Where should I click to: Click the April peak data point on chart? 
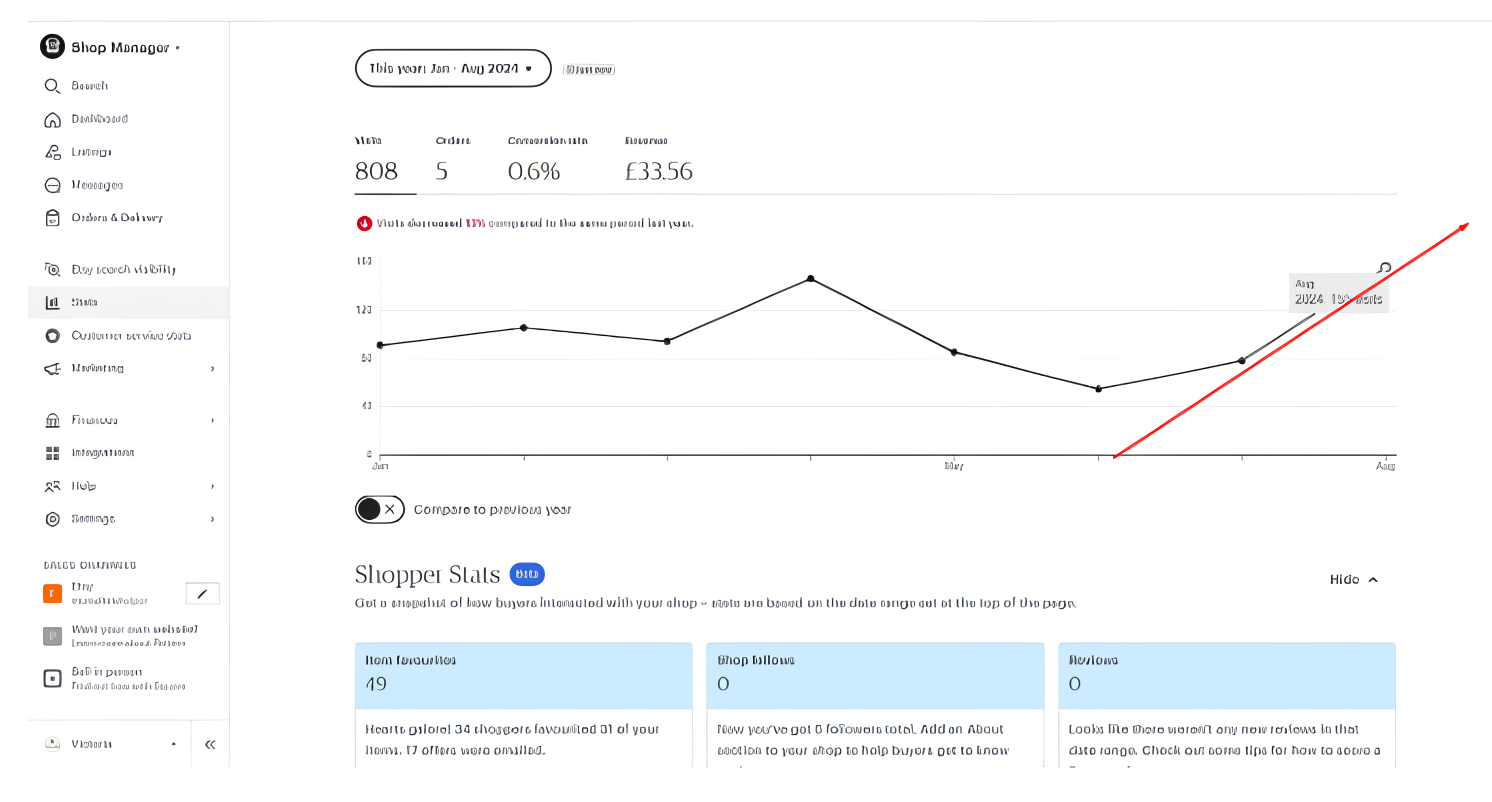pyautogui.click(x=810, y=279)
